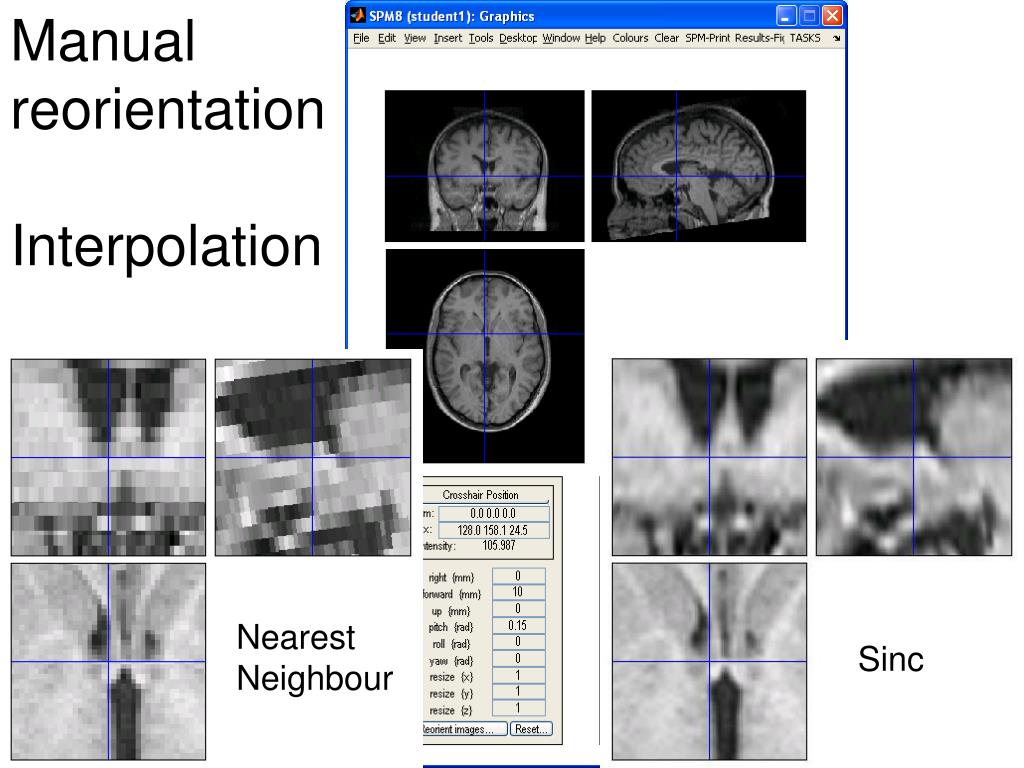
Task: Minimize the SPM8 Graphics window
Action: click(x=786, y=15)
